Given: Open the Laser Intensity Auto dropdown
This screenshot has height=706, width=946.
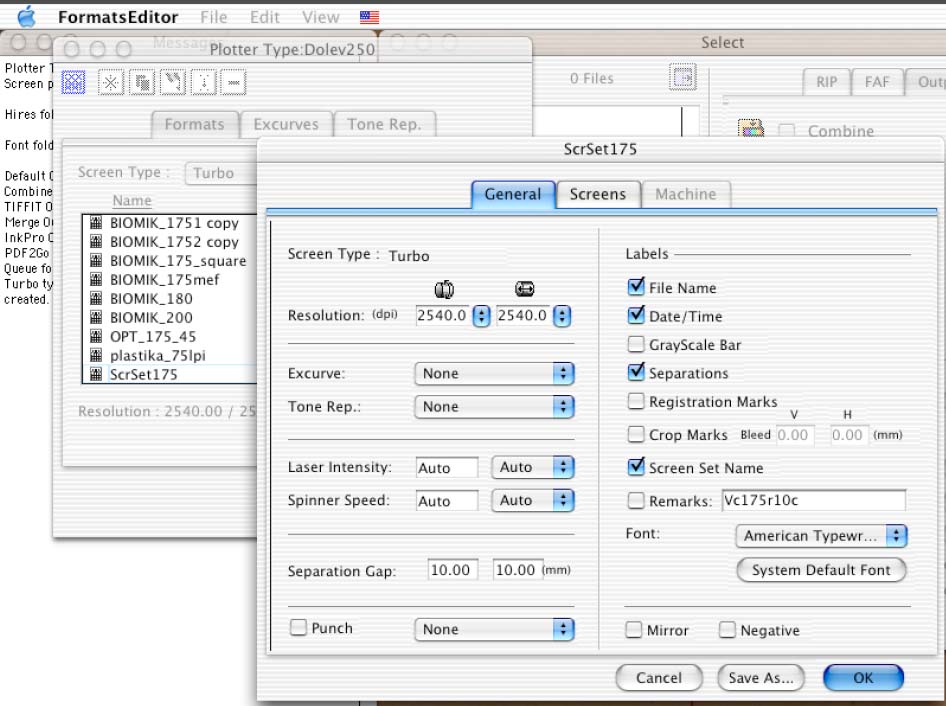Looking at the screenshot, I should tap(533, 467).
